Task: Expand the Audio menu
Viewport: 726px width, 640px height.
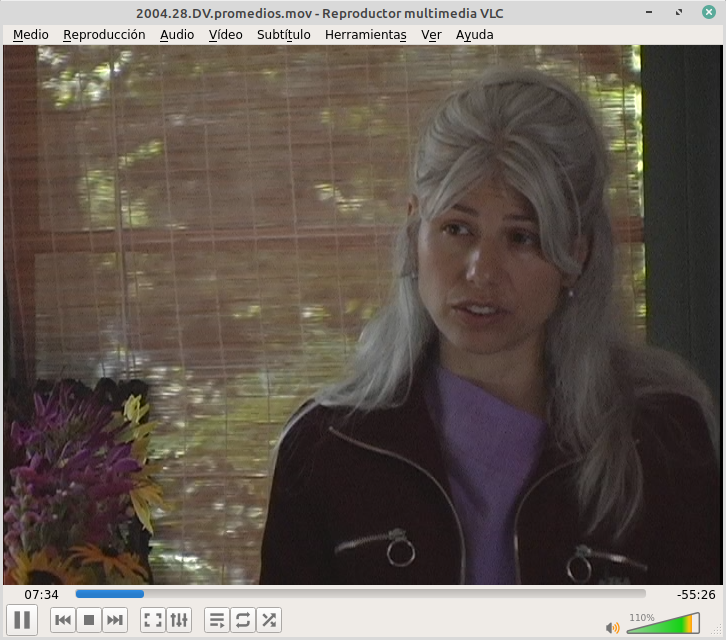Action: [177, 34]
